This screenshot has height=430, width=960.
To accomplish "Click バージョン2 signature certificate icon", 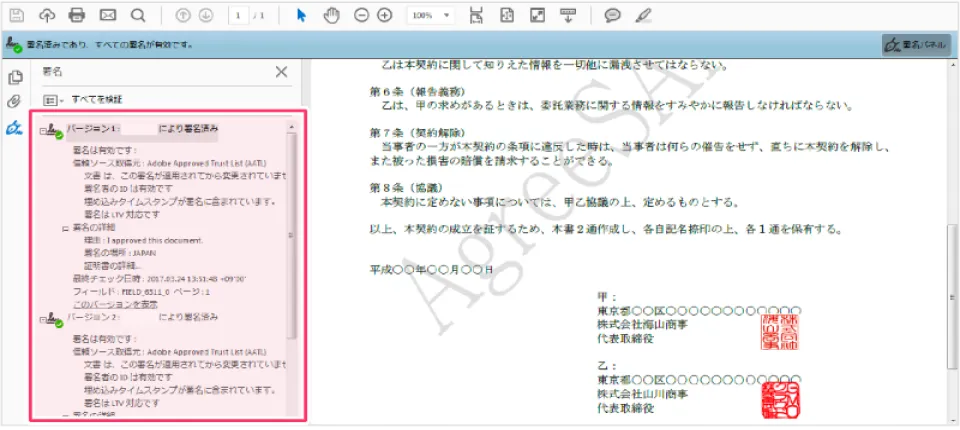I will (55, 320).
